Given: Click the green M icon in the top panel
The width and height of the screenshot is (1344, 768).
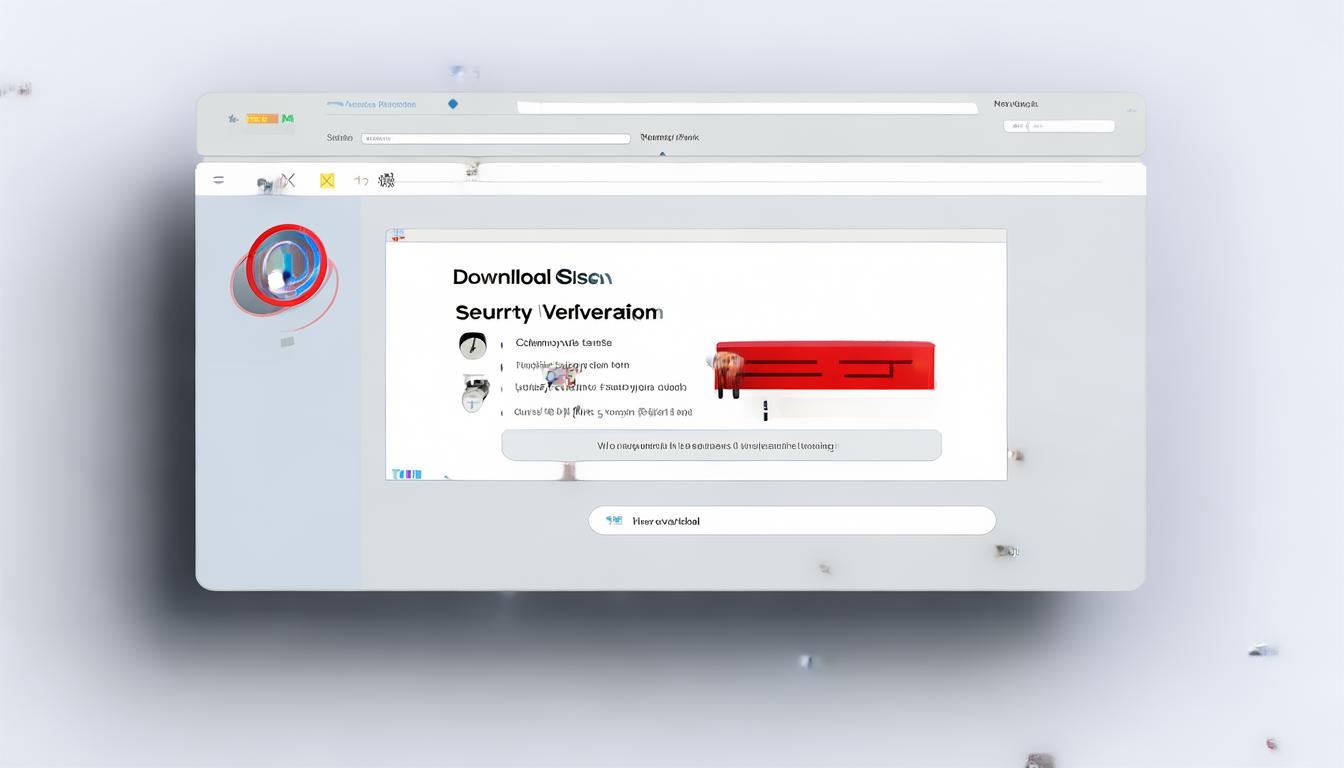Looking at the screenshot, I should (x=288, y=119).
